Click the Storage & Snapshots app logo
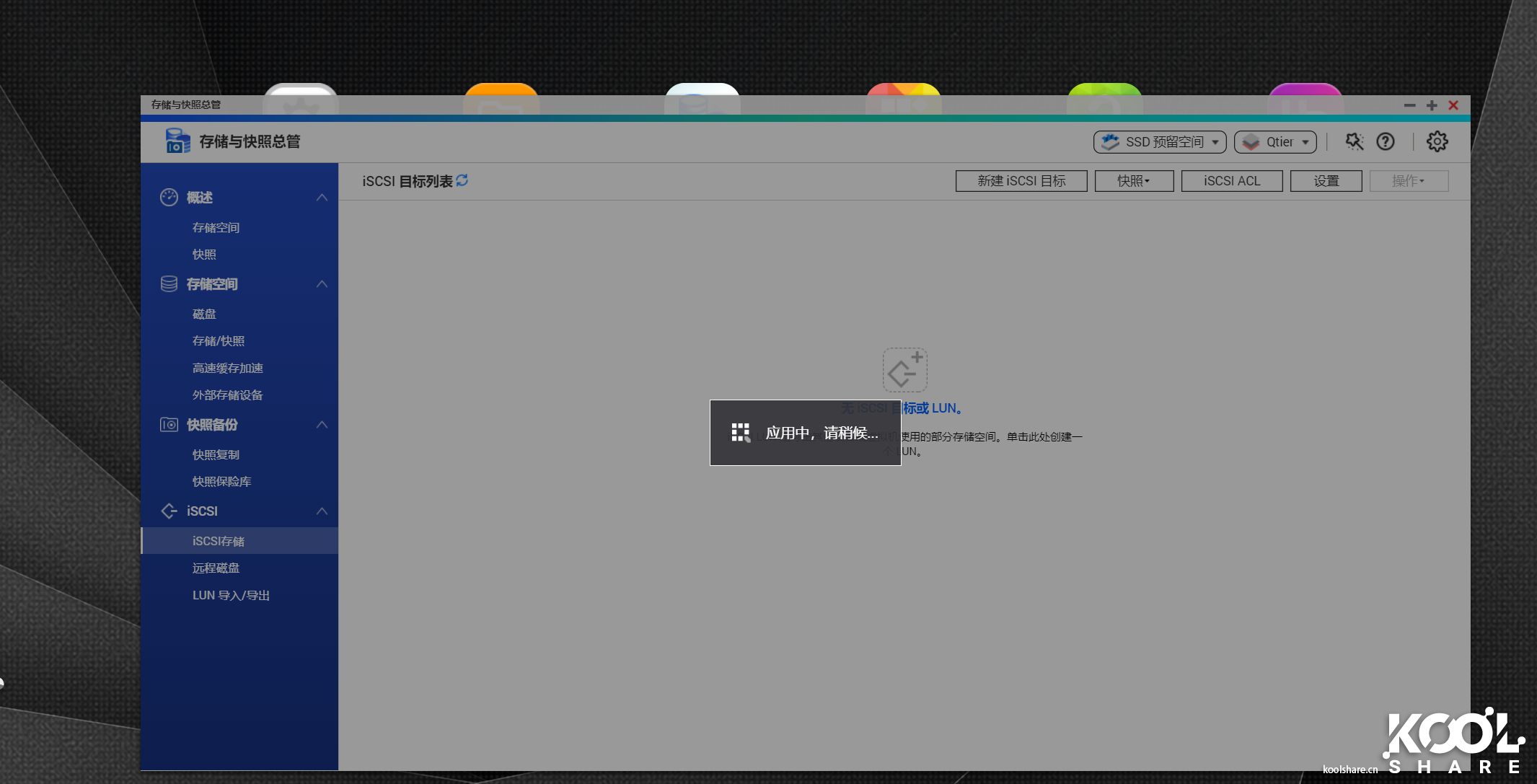Image resolution: width=1537 pixels, height=784 pixels. click(x=177, y=141)
